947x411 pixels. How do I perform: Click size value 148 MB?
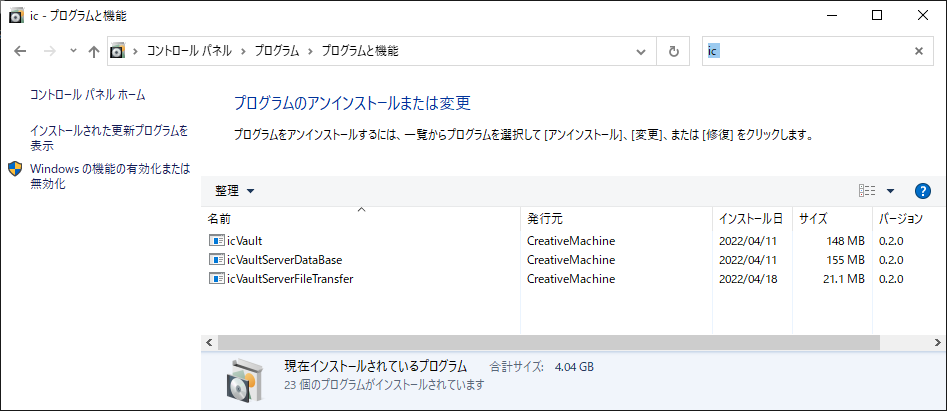point(844,241)
